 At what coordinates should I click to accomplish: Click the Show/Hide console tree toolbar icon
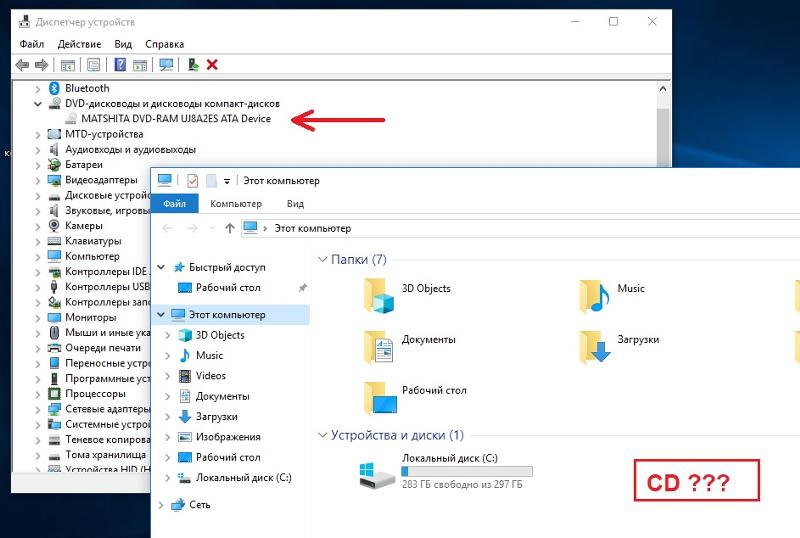coord(67,65)
